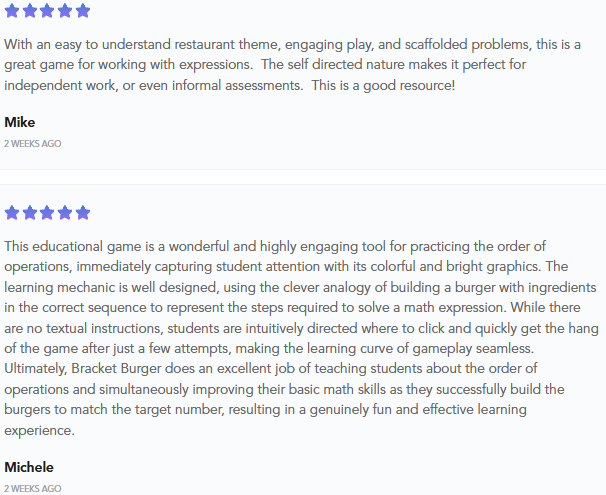
Task: Click the third star in Mike's review rating
Action: point(47,11)
